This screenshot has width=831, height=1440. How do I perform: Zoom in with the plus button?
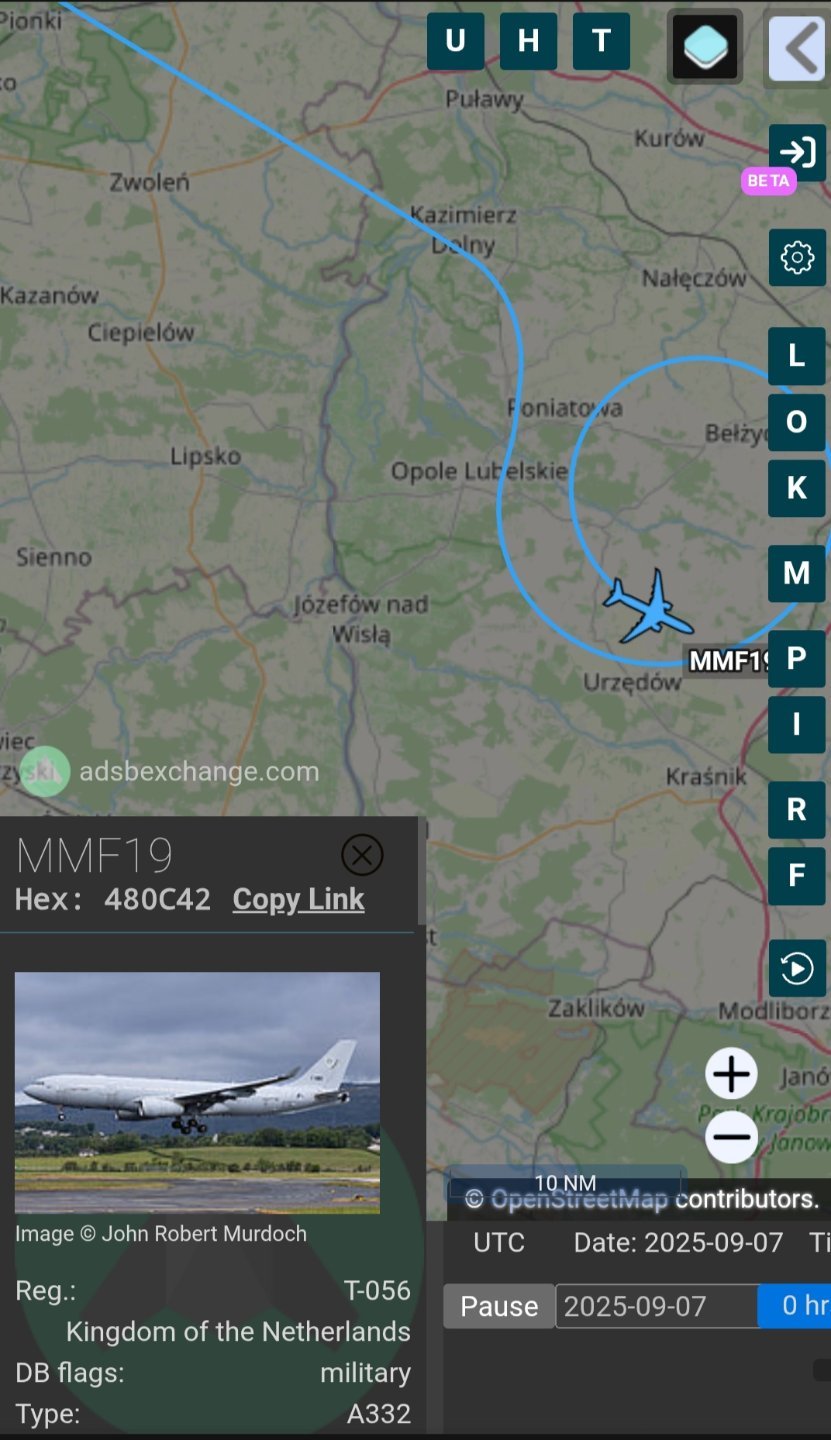coord(731,1075)
